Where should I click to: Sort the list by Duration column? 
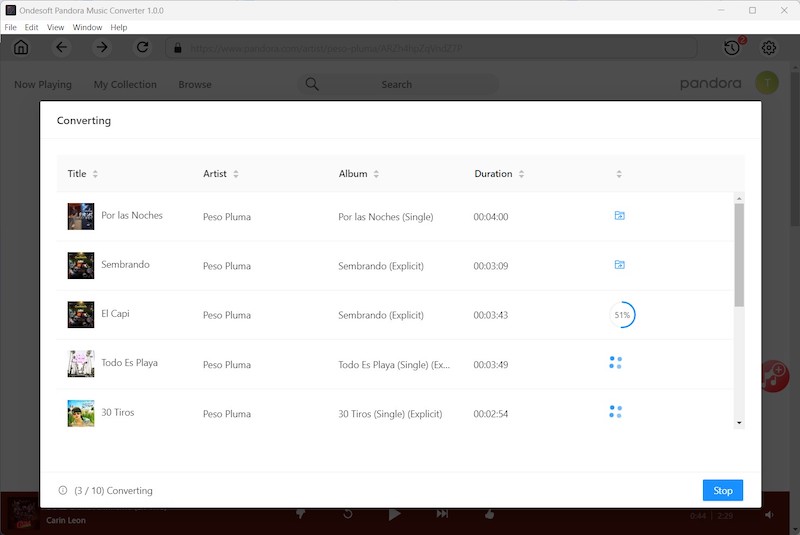[x=521, y=174]
